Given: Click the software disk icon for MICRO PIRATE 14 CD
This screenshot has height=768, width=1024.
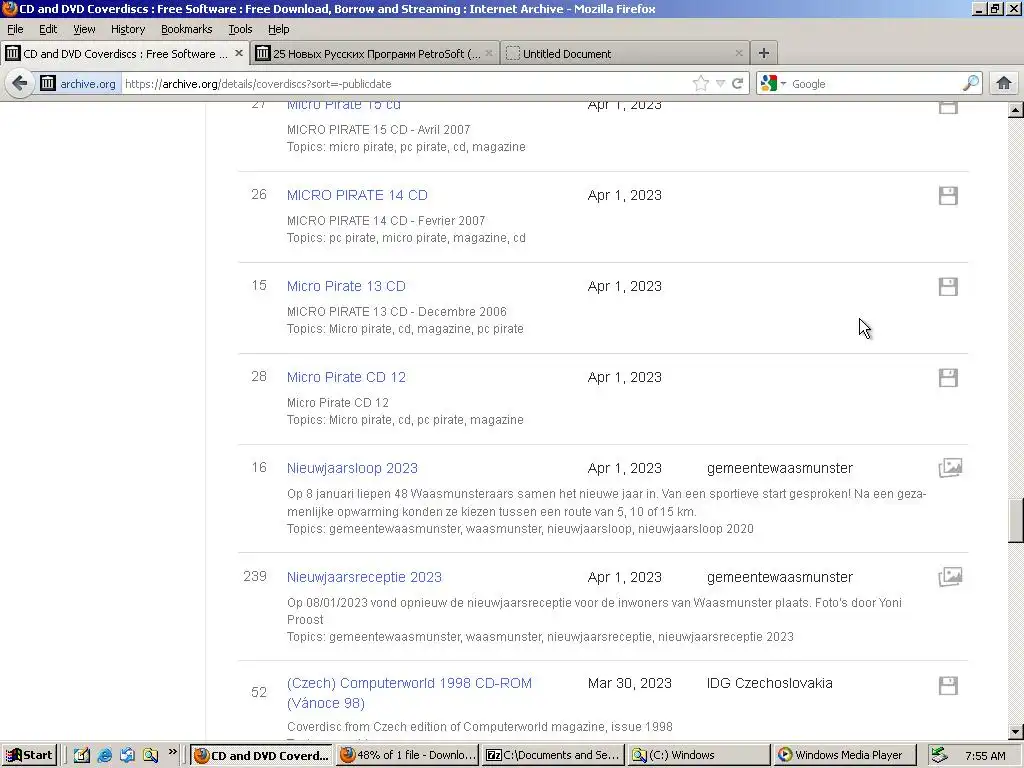Looking at the screenshot, I should (948, 196).
